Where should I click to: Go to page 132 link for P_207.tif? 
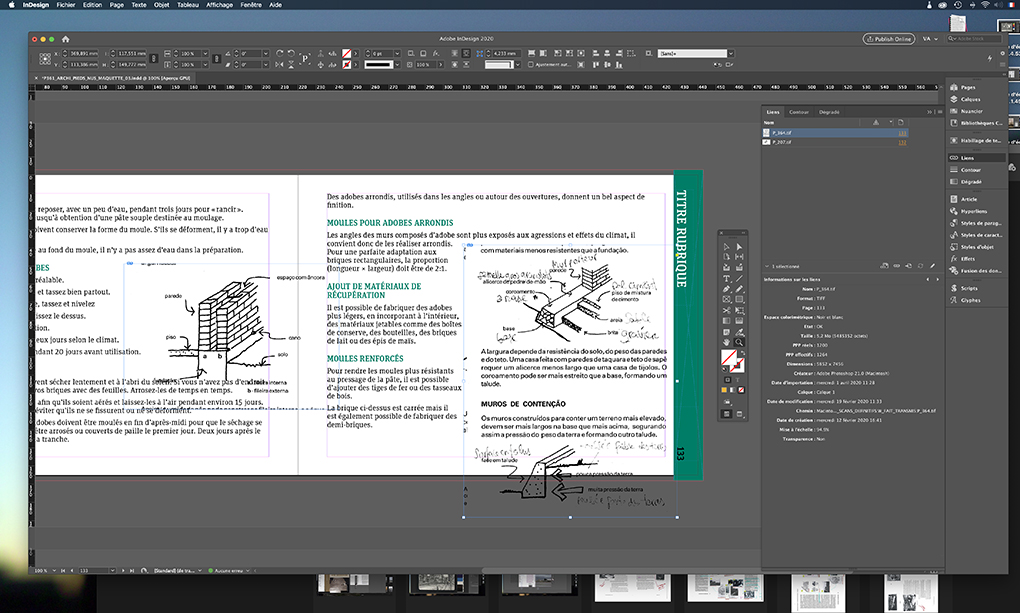902,142
